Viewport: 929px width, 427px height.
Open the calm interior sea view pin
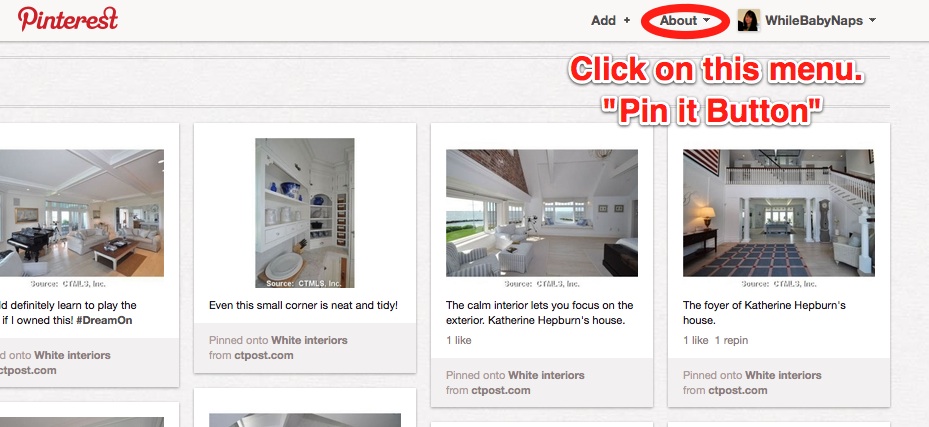pos(542,213)
